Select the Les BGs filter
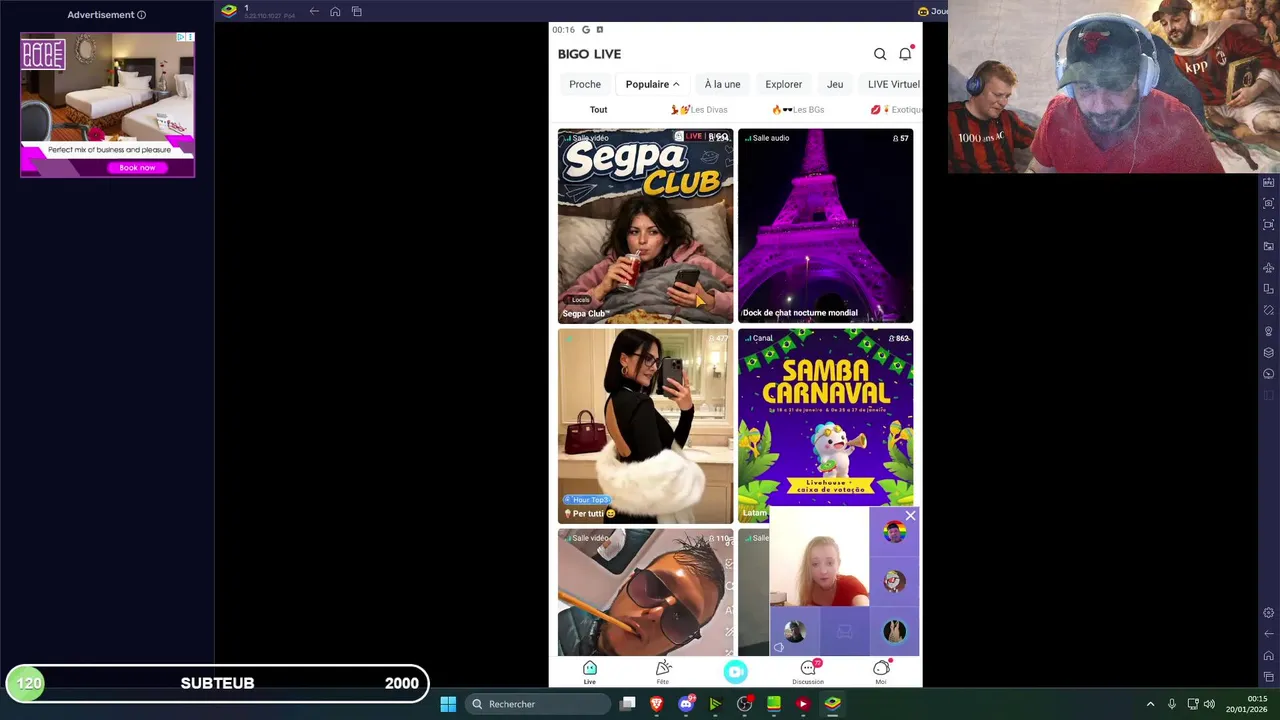Screen dimensions: 1280x720 click(x=798, y=110)
